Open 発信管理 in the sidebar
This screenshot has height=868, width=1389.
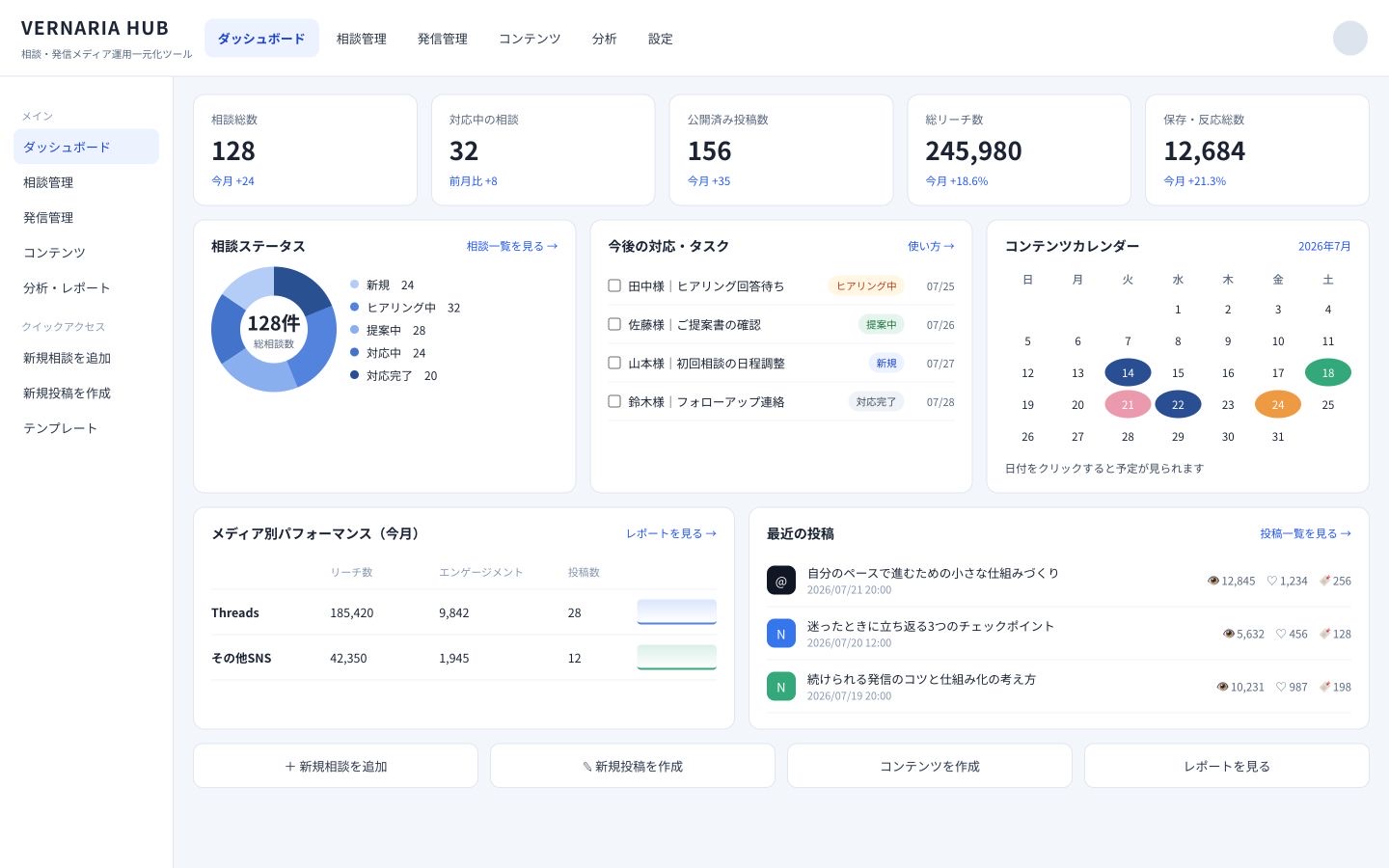pyautogui.click(x=86, y=218)
